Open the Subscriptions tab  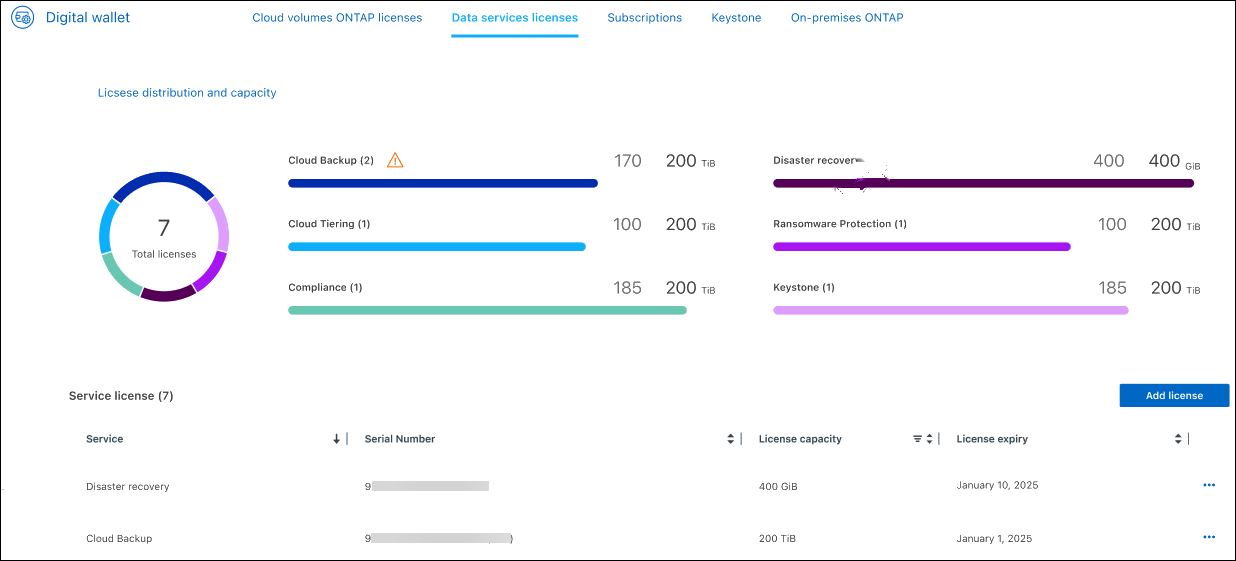coord(644,18)
